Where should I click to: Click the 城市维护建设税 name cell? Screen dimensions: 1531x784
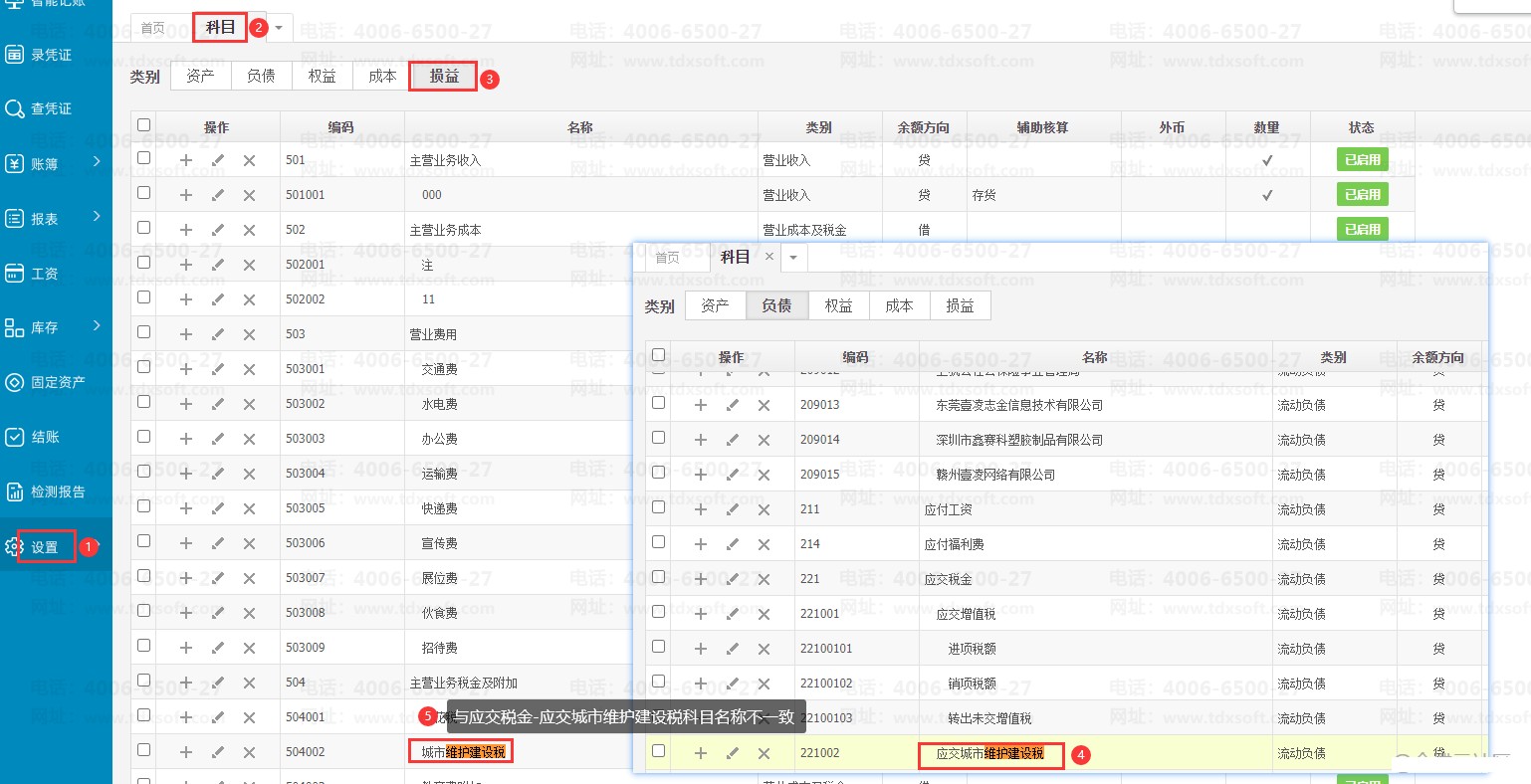click(x=463, y=752)
